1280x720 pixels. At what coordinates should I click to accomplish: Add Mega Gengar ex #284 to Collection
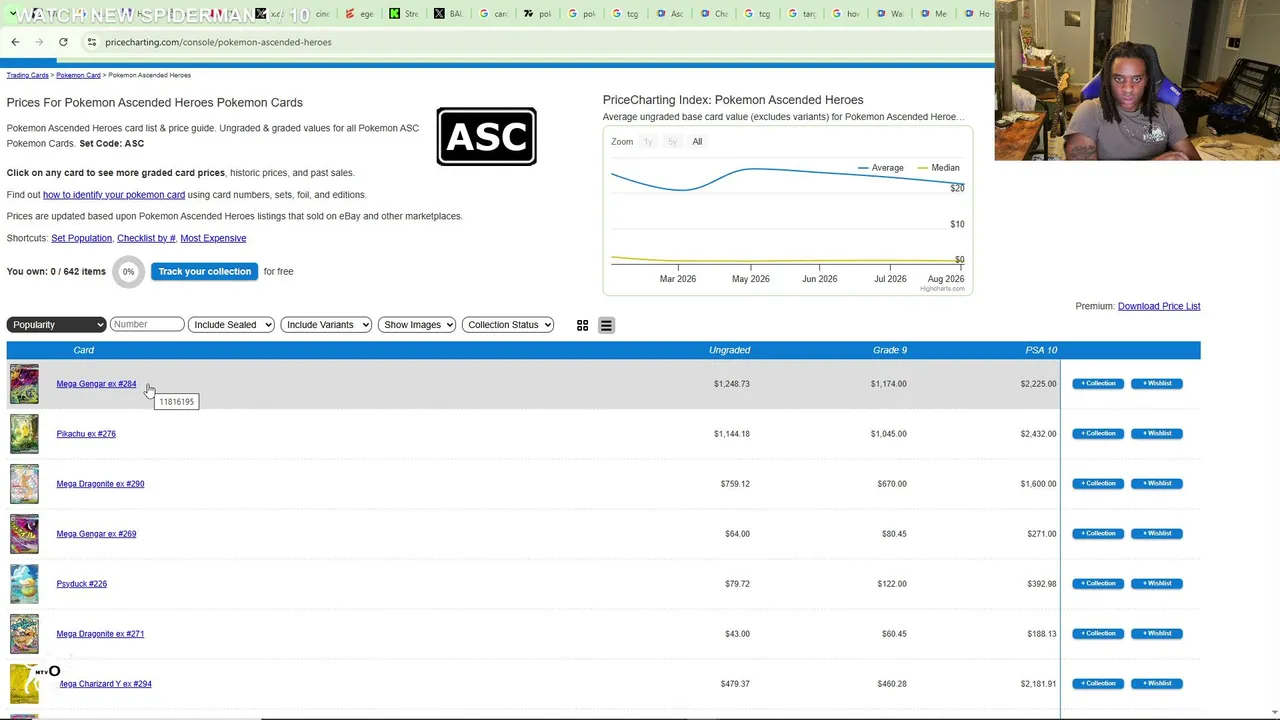pyautogui.click(x=1098, y=383)
